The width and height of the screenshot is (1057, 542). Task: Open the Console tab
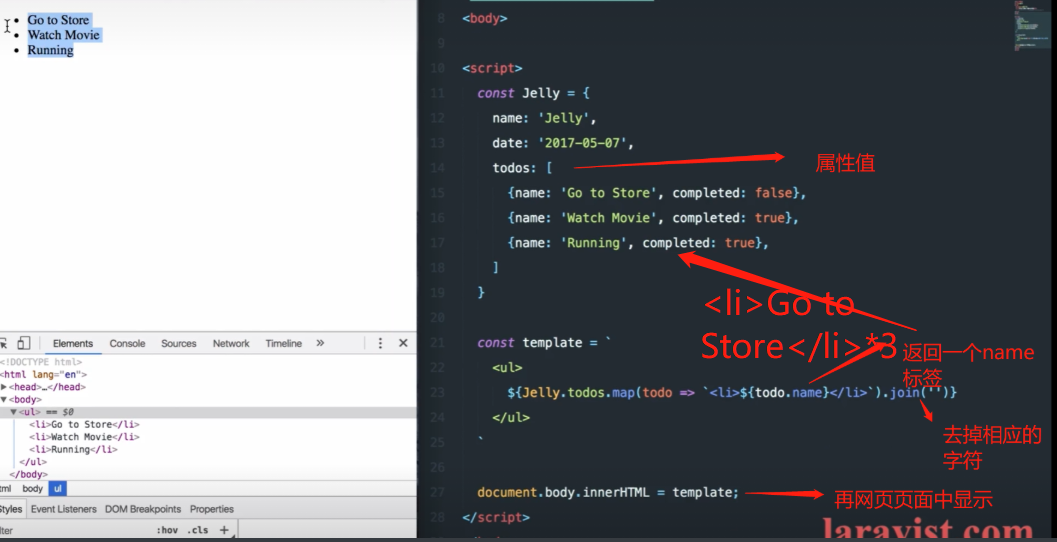pos(127,343)
